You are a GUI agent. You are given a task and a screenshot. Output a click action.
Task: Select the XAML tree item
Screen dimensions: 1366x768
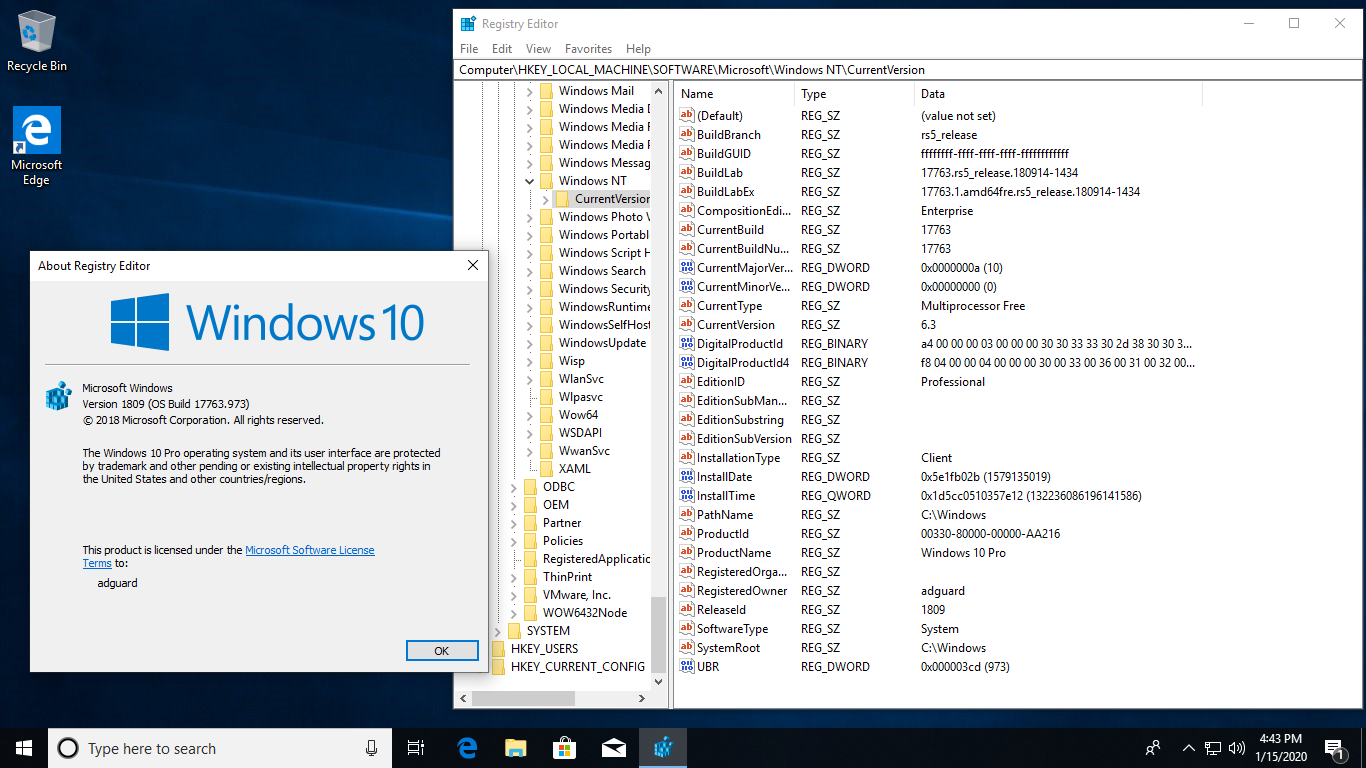click(575, 469)
